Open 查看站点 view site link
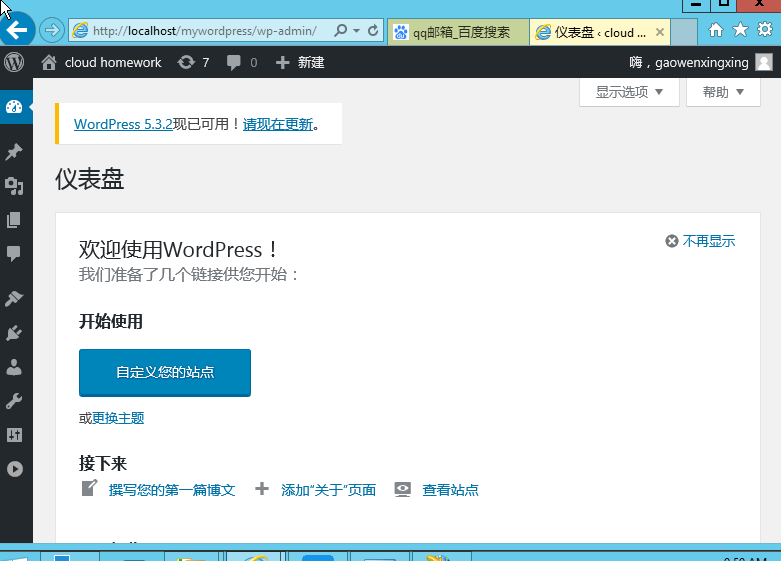This screenshot has width=781, height=561. (x=450, y=490)
